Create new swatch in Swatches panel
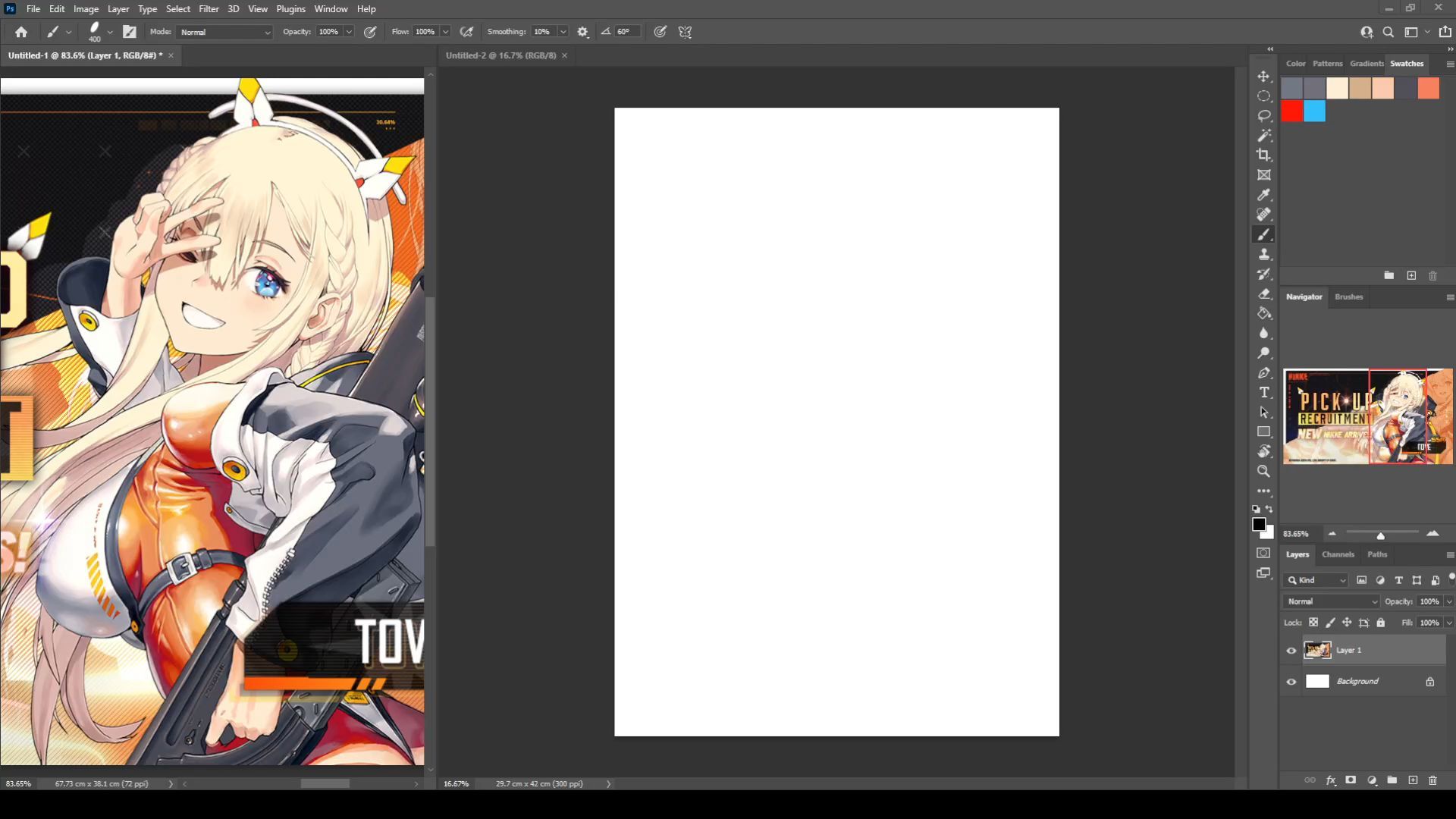The height and width of the screenshot is (819, 1456). pyautogui.click(x=1411, y=275)
